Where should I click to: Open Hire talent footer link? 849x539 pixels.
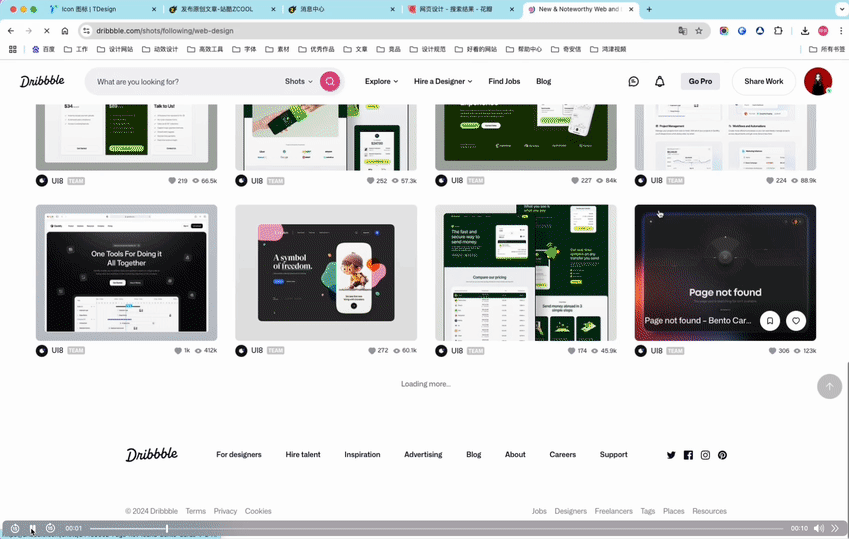pos(303,454)
